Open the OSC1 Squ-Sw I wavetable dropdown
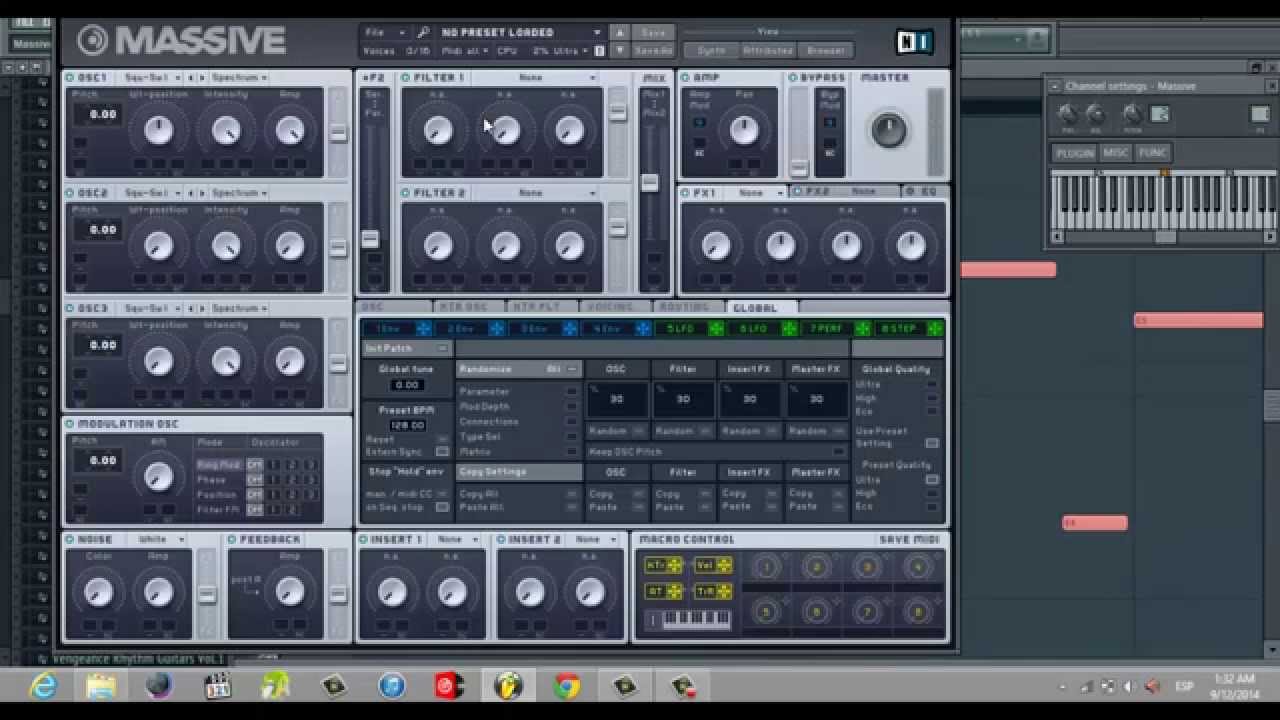The image size is (1280, 720). tap(152, 77)
